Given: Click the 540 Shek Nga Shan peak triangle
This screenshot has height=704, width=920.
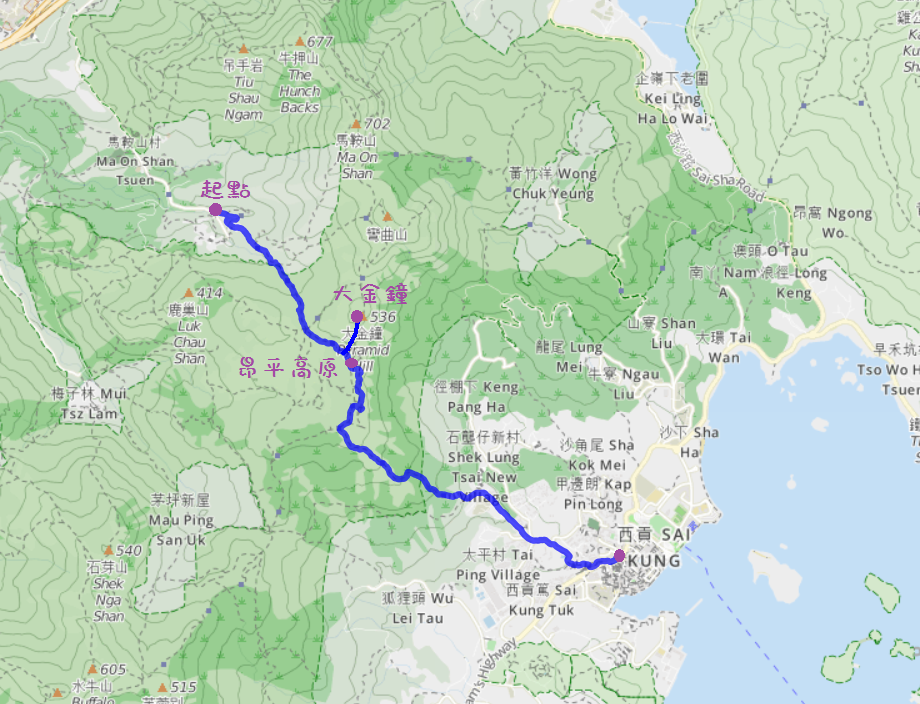Looking at the screenshot, I should (x=109, y=550).
